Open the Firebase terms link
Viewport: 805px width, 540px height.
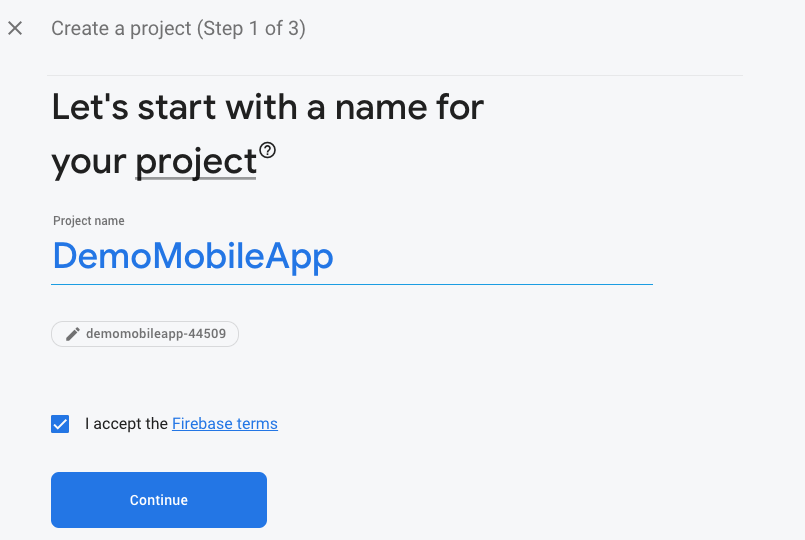click(225, 423)
